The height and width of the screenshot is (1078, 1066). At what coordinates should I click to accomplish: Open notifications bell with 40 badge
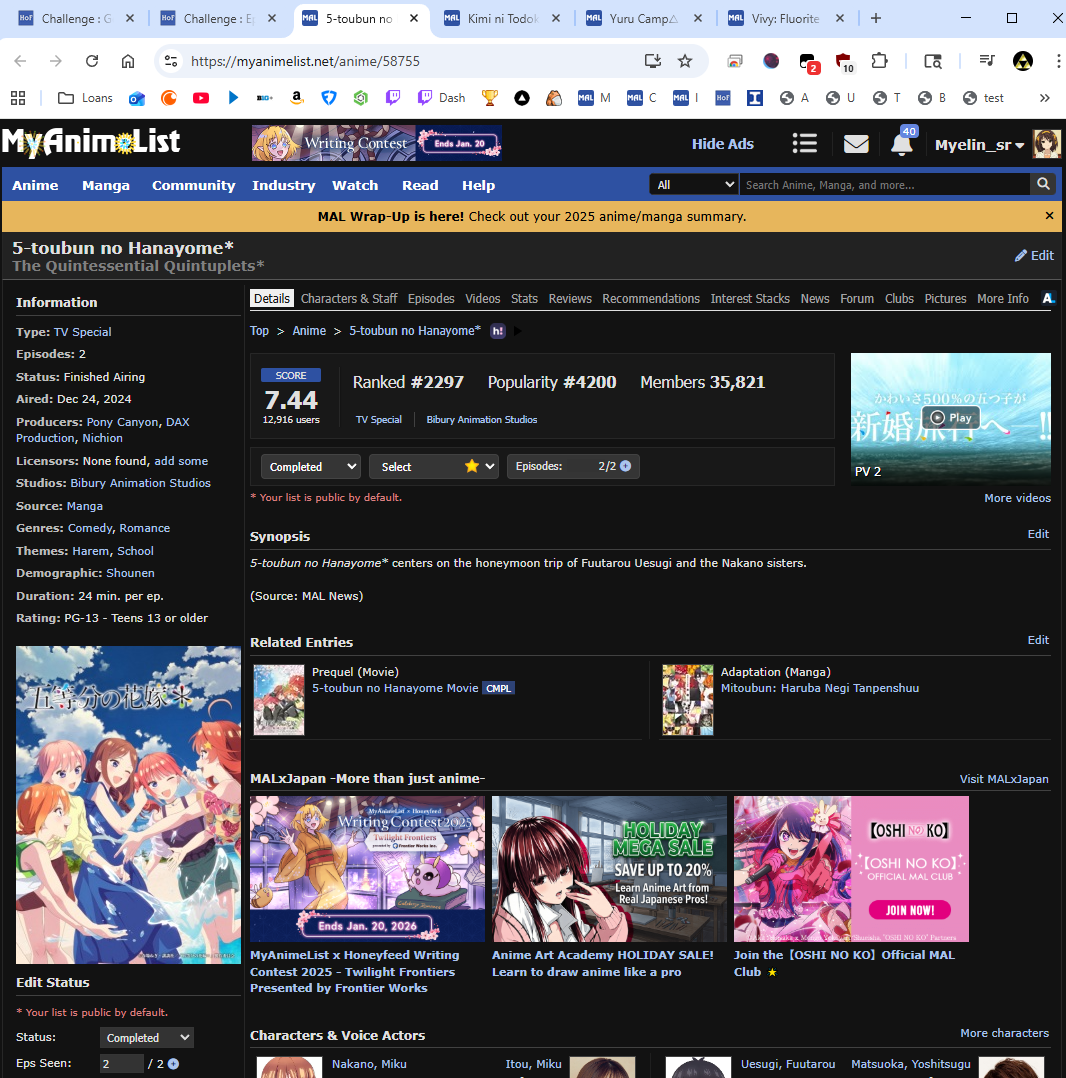(x=902, y=144)
